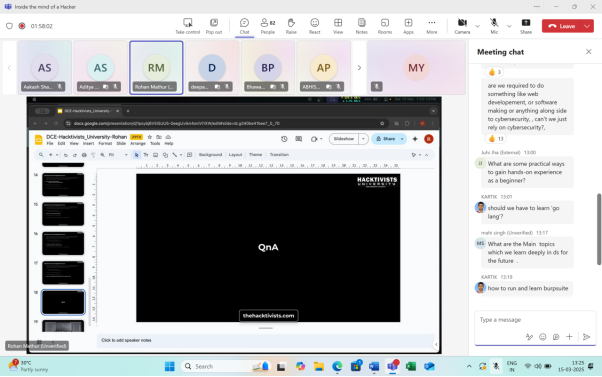Show previous participants with left chevron
The height and width of the screenshot is (377, 602).
(x=9, y=68)
